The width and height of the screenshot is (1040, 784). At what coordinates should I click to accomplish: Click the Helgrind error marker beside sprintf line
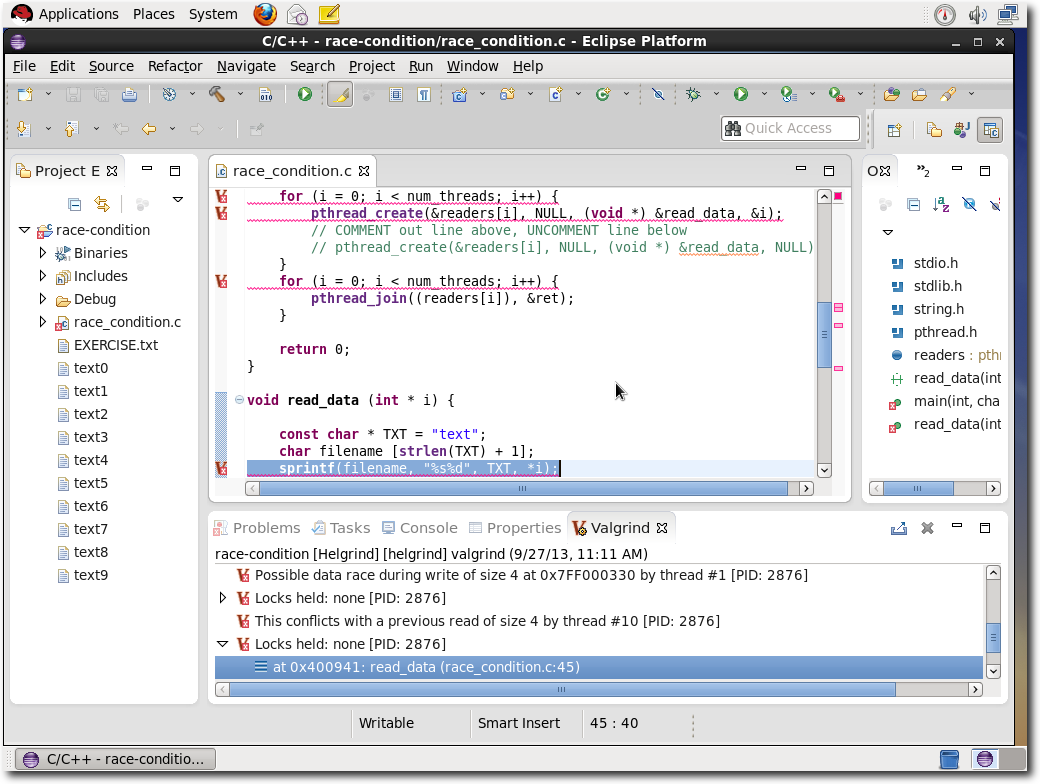(221, 468)
